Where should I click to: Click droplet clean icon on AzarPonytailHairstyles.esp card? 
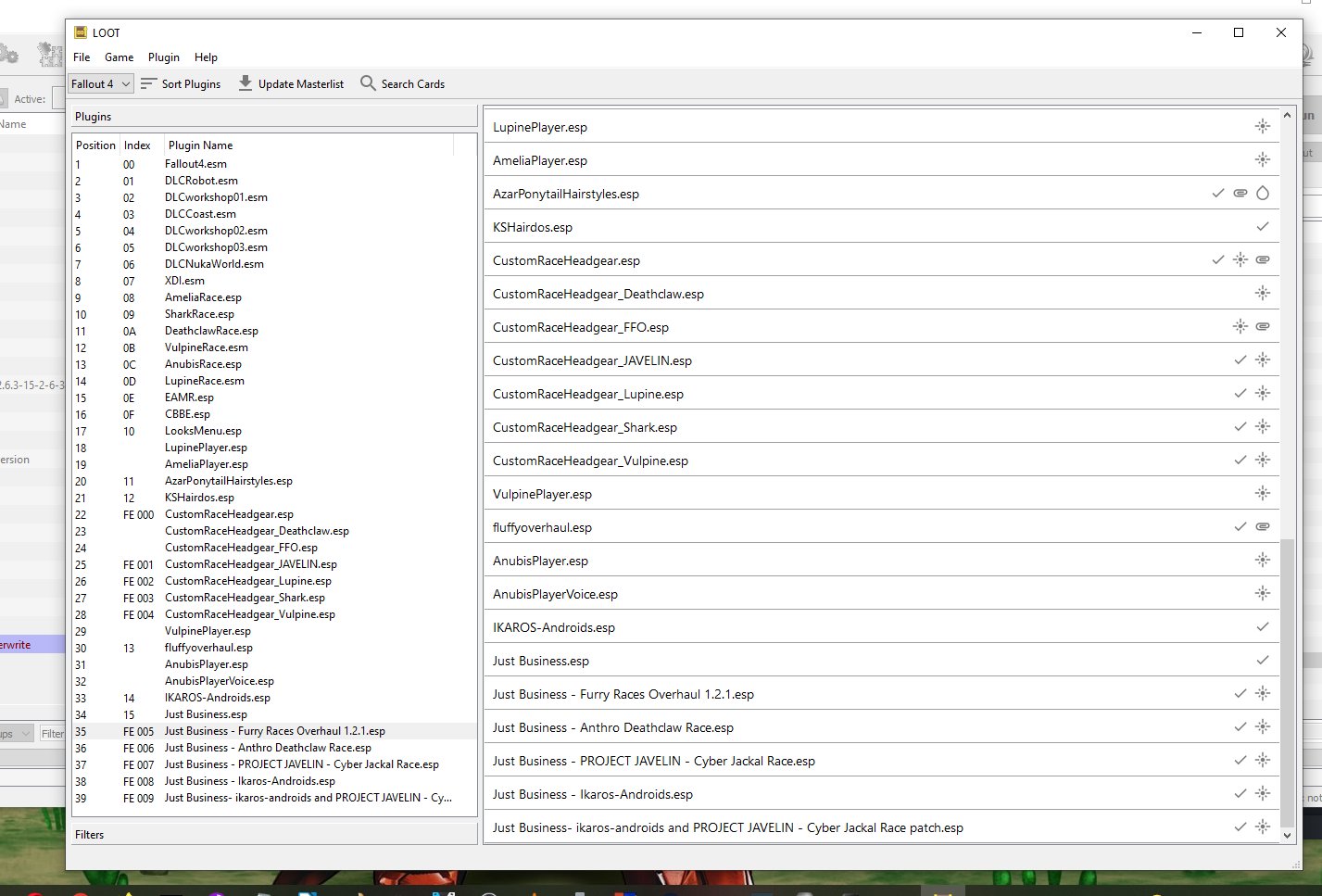pyautogui.click(x=1262, y=193)
